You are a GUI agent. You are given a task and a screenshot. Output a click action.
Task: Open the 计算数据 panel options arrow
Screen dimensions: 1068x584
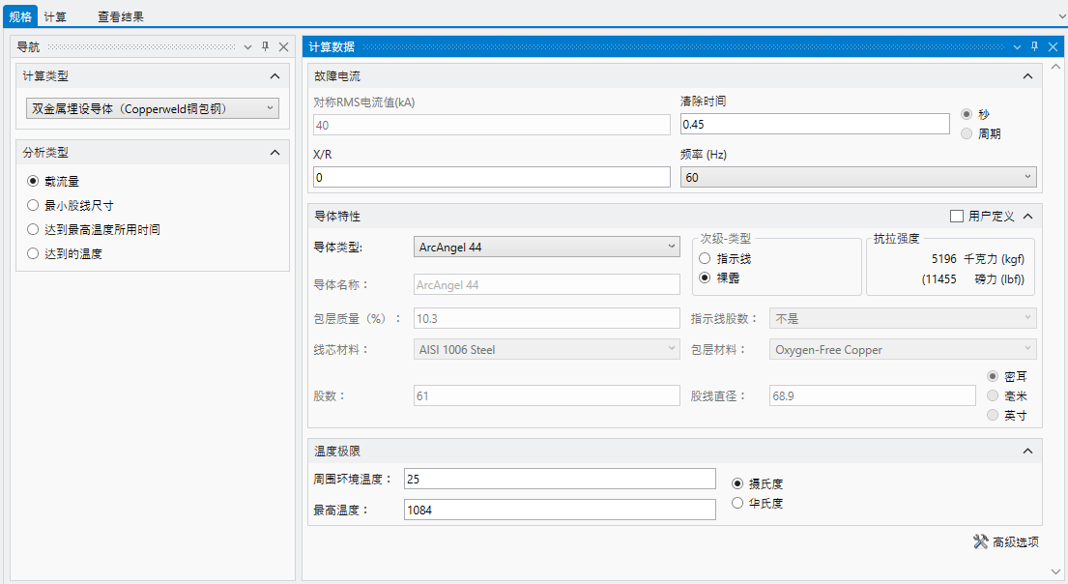[1018, 47]
